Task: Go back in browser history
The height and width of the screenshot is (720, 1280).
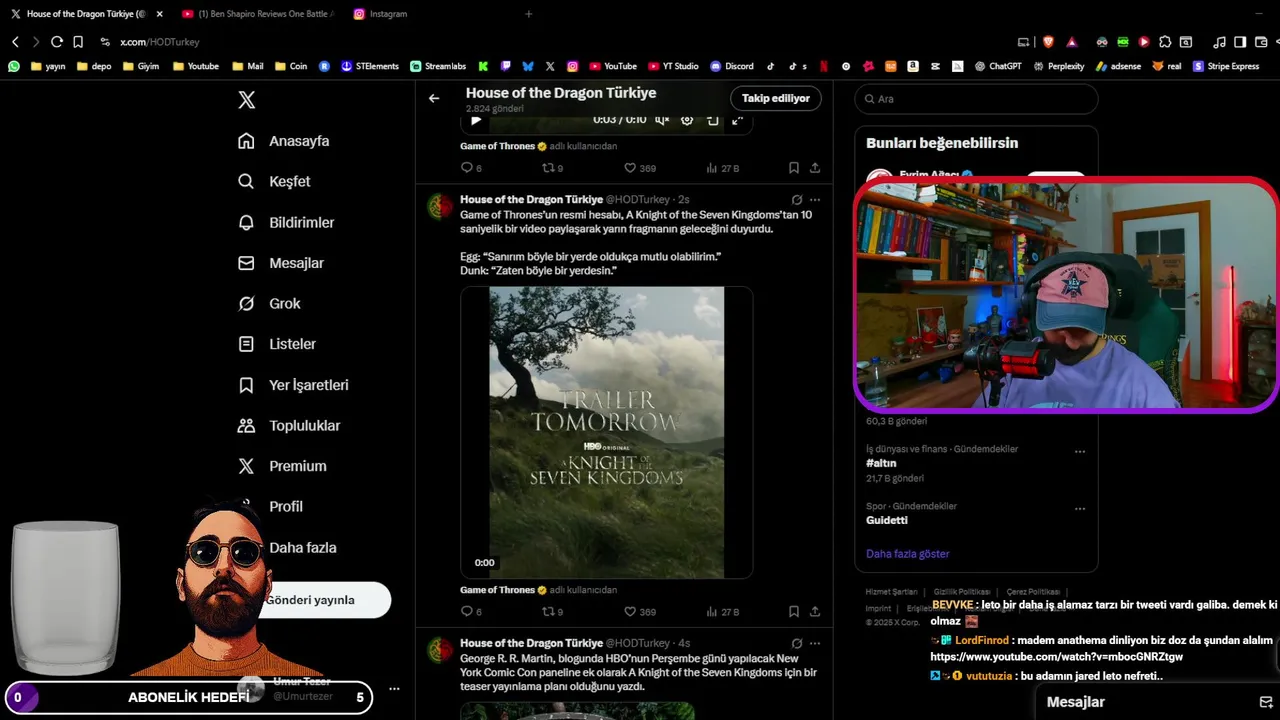Action: 15,42
